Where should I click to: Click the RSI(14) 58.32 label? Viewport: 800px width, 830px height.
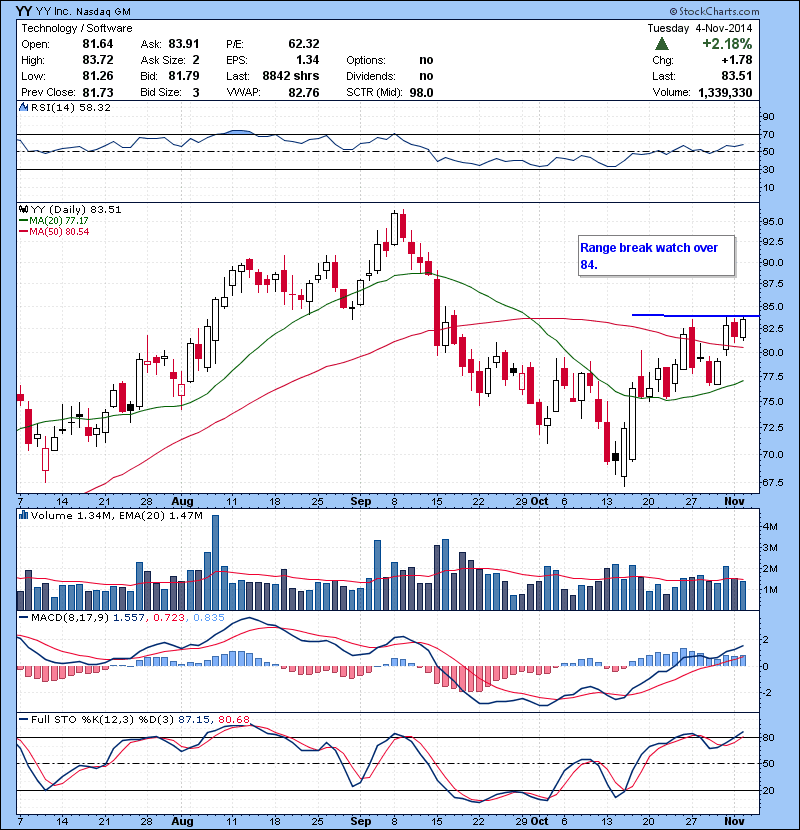pos(70,107)
